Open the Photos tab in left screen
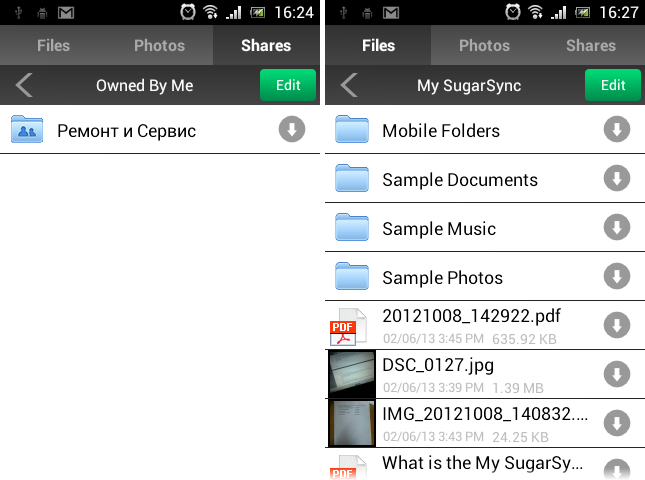The width and height of the screenshot is (645, 480). [160, 45]
